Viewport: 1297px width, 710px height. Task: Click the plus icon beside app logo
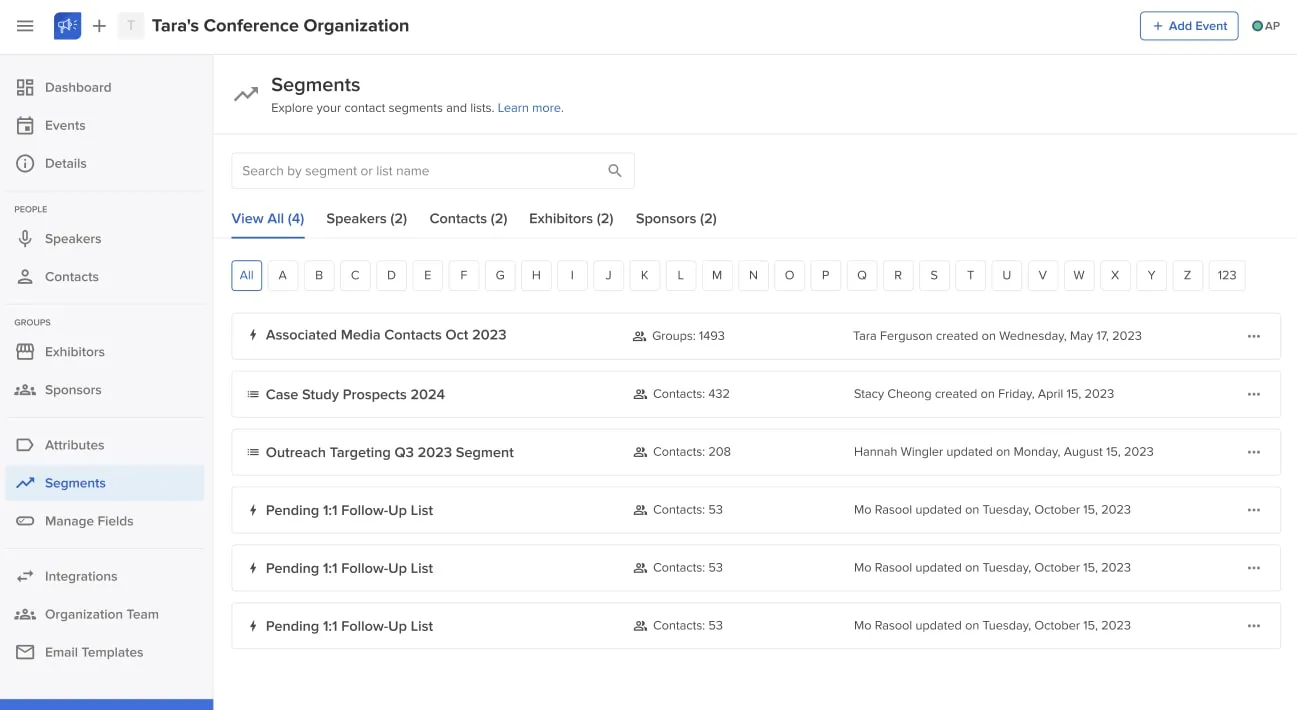click(99, 26)
